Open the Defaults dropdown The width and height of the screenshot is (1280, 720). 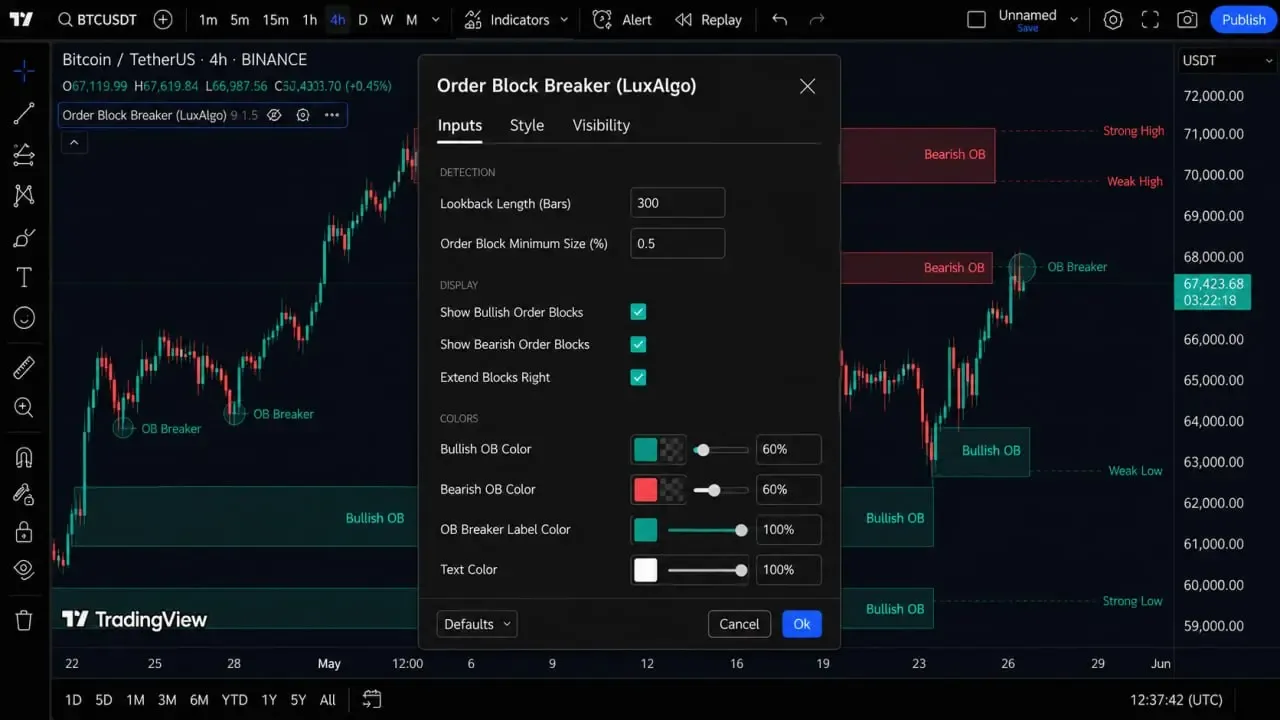477,624
